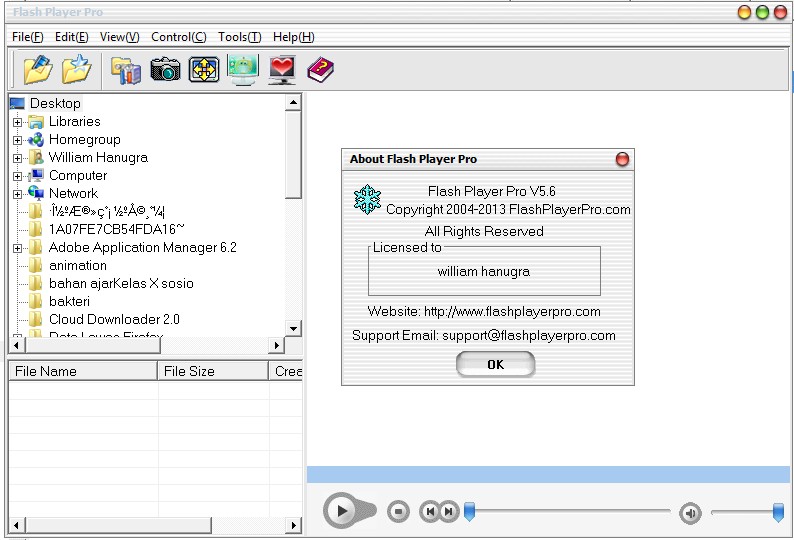Select the Desktop root label
The width and height of the screenshot is (794, 540).
click(55, 103)
